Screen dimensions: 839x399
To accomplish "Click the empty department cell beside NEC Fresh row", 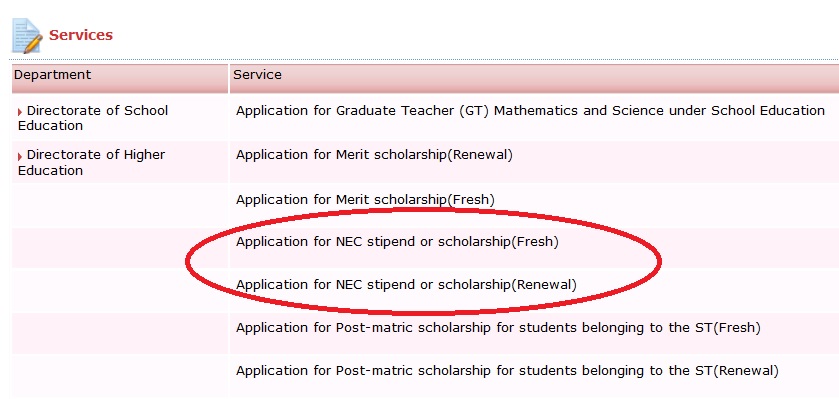I will tap(120, 248).
